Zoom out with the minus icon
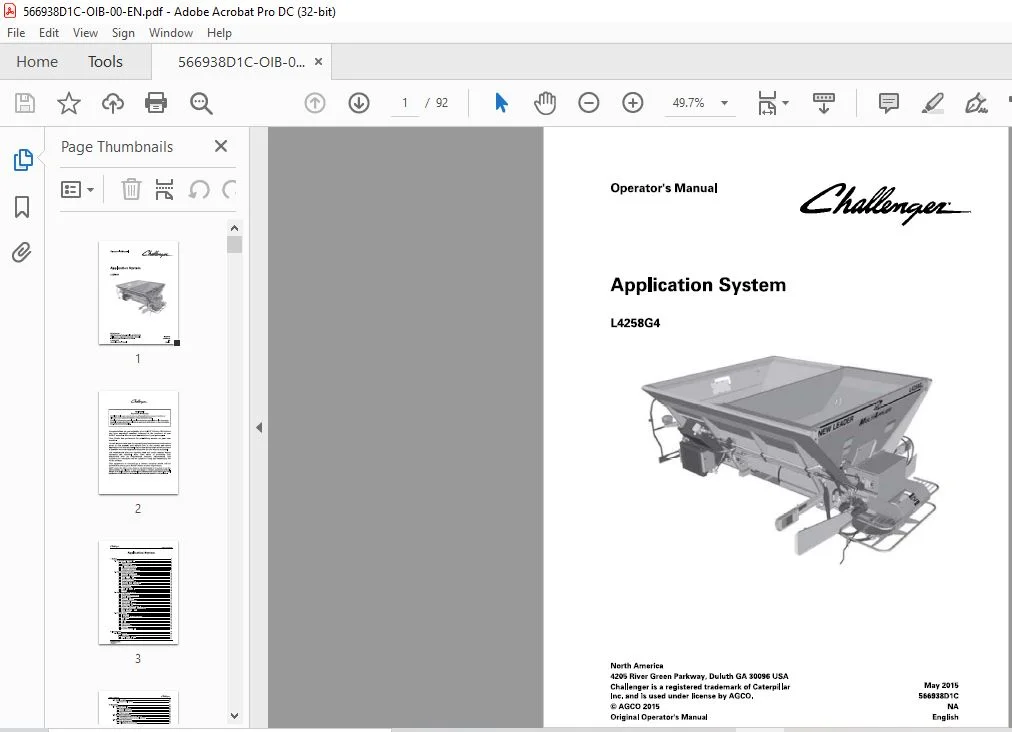The height and width of the screenshot is (732, 1012). coord(589,103)
